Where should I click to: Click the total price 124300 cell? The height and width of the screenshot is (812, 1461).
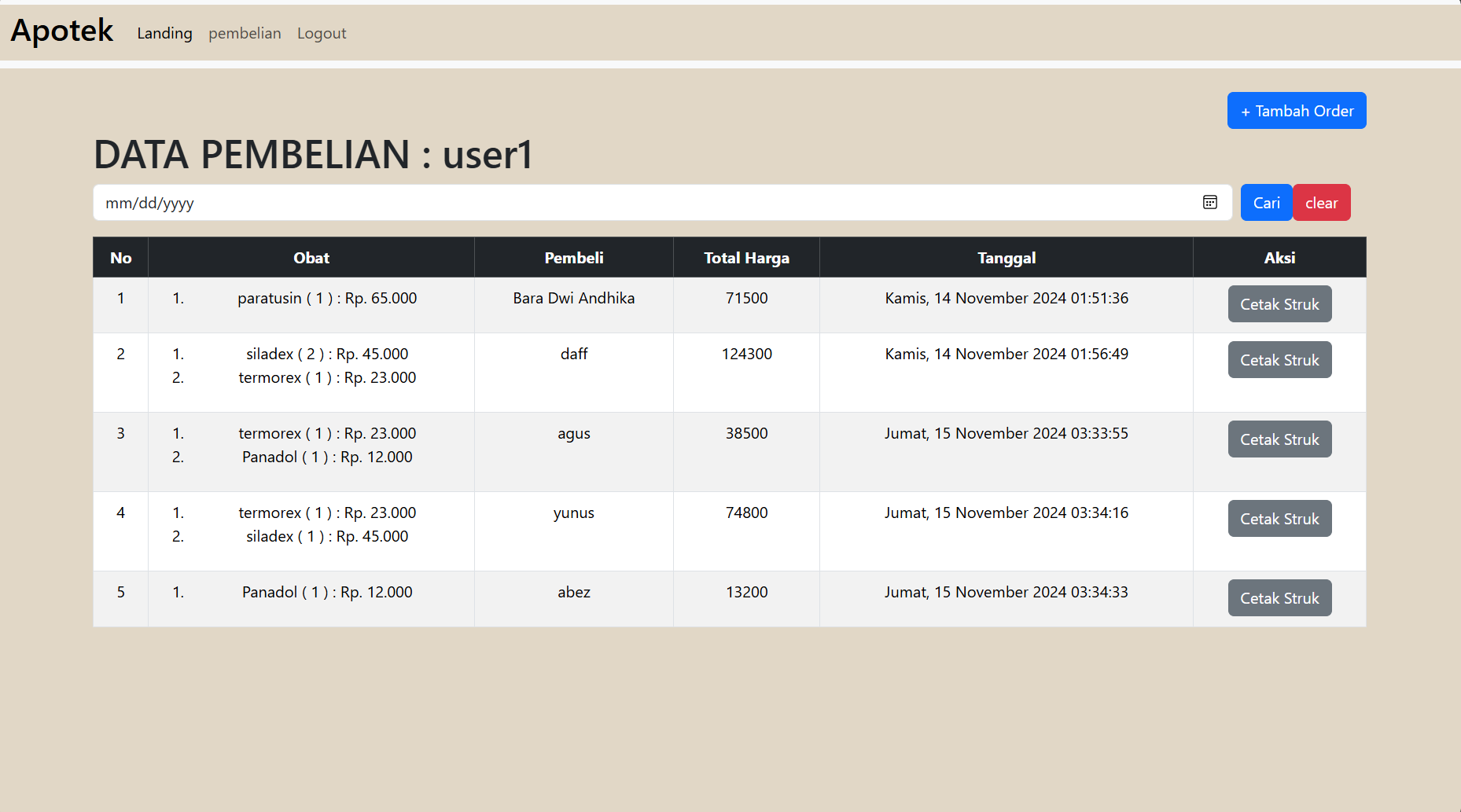(x=746, y=355)
